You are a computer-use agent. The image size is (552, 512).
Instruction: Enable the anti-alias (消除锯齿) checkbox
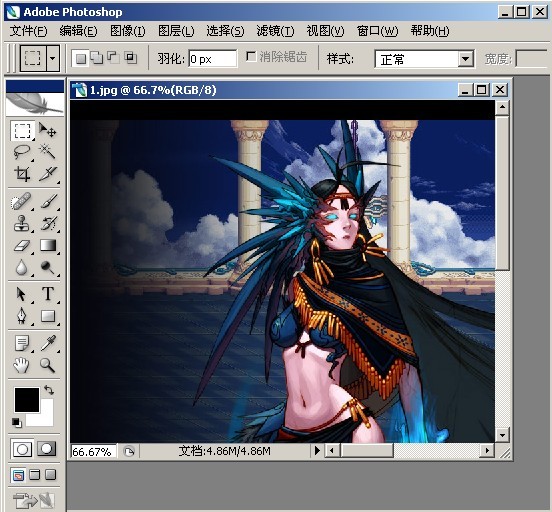[251, 56]
